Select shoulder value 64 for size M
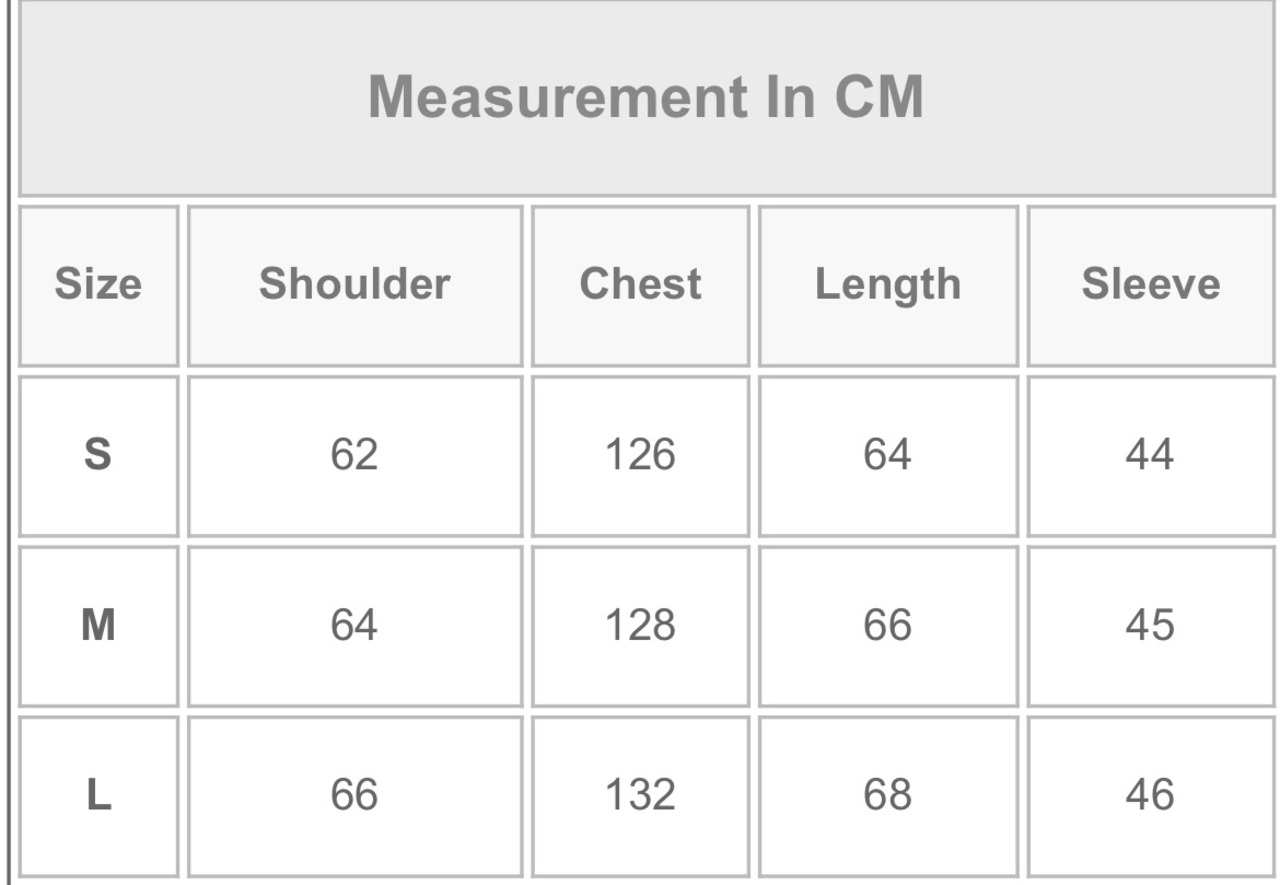Screen dimensions: 1280x885 [354, 626]
